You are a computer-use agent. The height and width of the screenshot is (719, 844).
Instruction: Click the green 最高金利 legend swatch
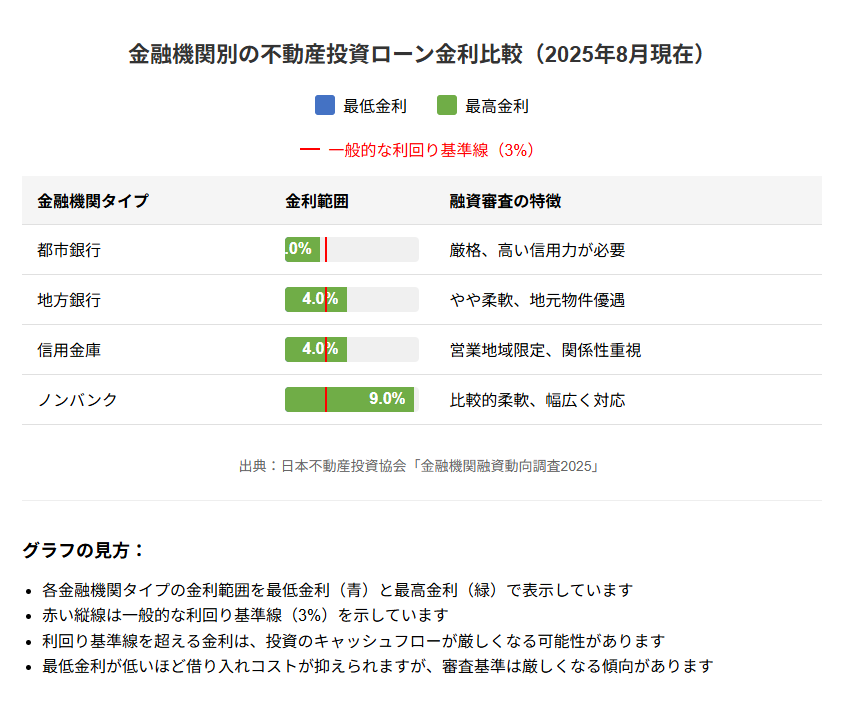click(x=447, y=105)
